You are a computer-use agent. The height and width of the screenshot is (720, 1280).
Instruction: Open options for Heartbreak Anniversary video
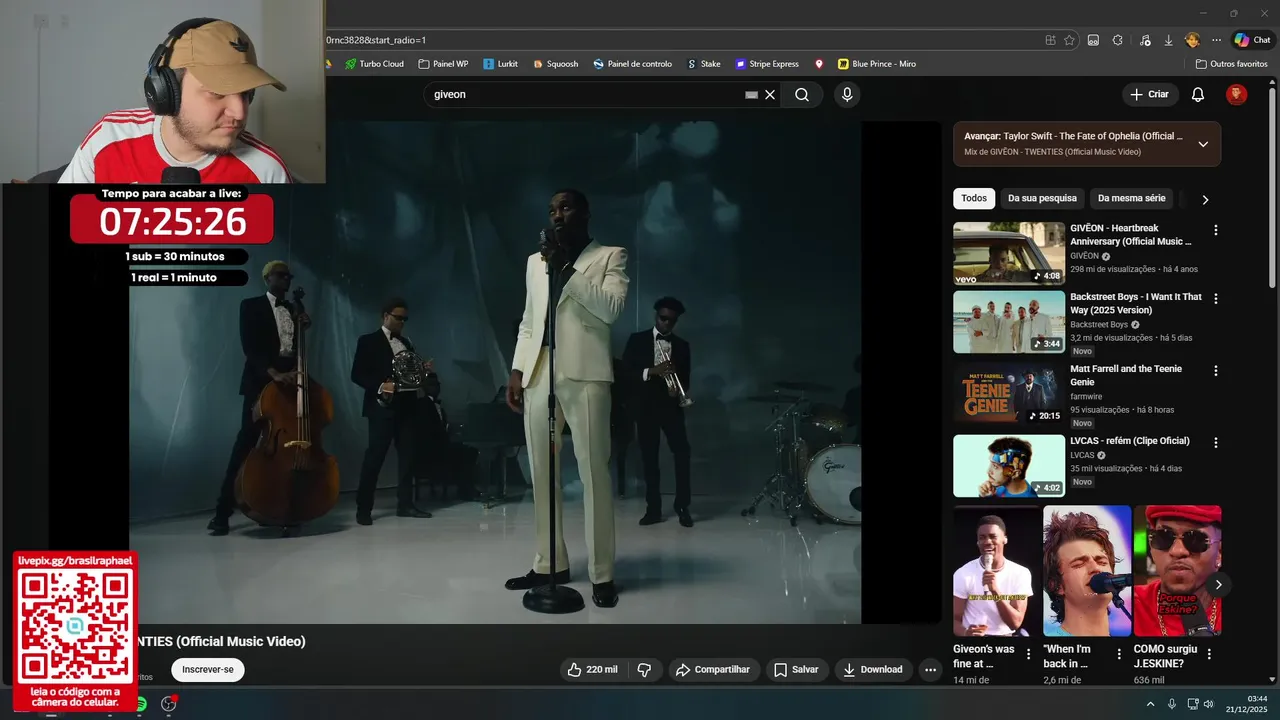(x=1216, y=230)
